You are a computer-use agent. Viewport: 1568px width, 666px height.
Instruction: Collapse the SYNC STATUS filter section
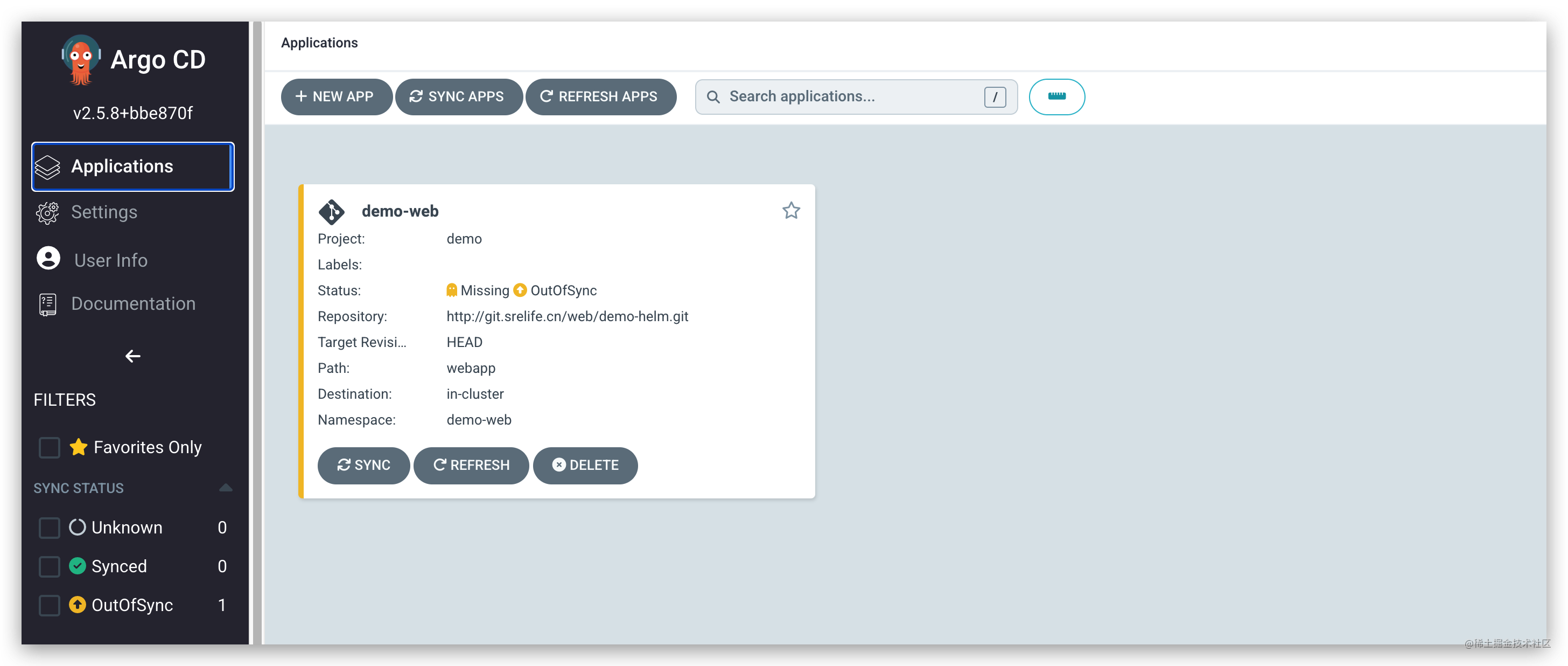tap(225, 488)
